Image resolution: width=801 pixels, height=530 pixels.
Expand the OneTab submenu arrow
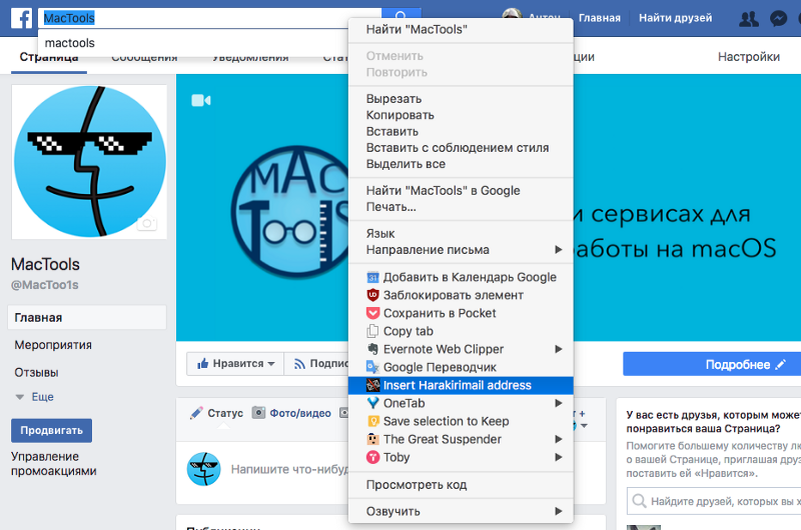click(x=558, y=403)
